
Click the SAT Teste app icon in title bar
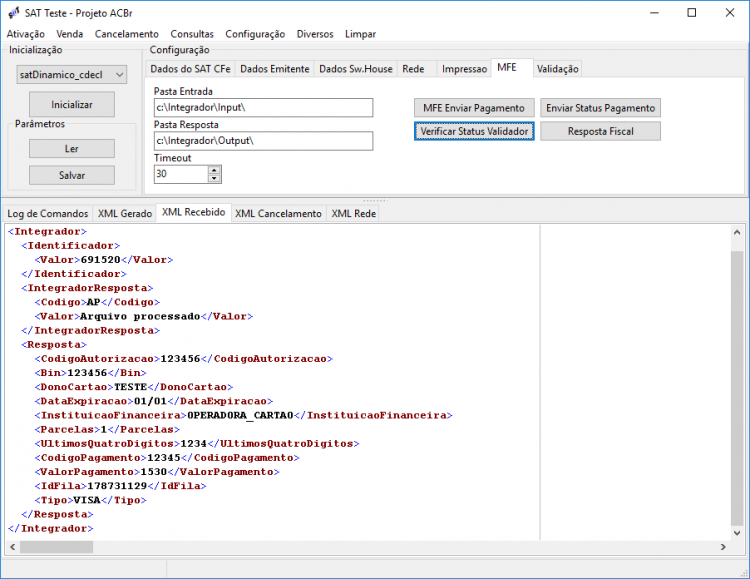click(x=14, y=12)
